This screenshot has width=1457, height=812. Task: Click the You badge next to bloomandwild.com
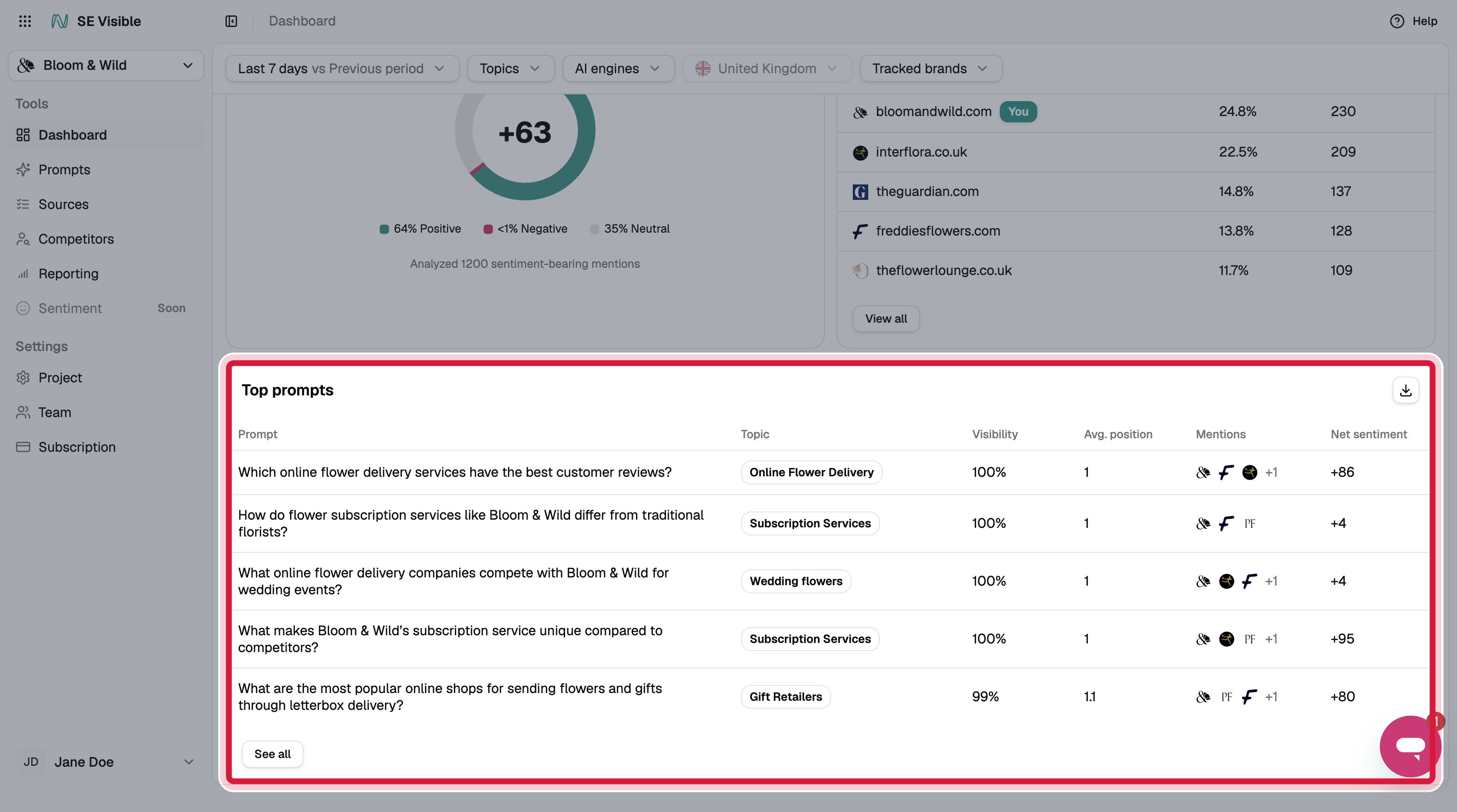coord(1018,112)
